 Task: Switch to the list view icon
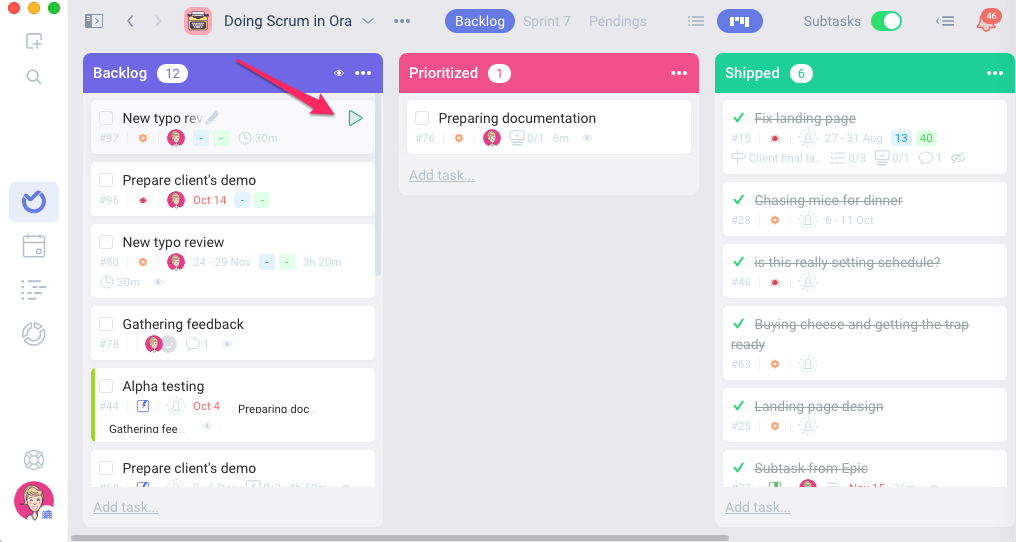click(696, 21)
